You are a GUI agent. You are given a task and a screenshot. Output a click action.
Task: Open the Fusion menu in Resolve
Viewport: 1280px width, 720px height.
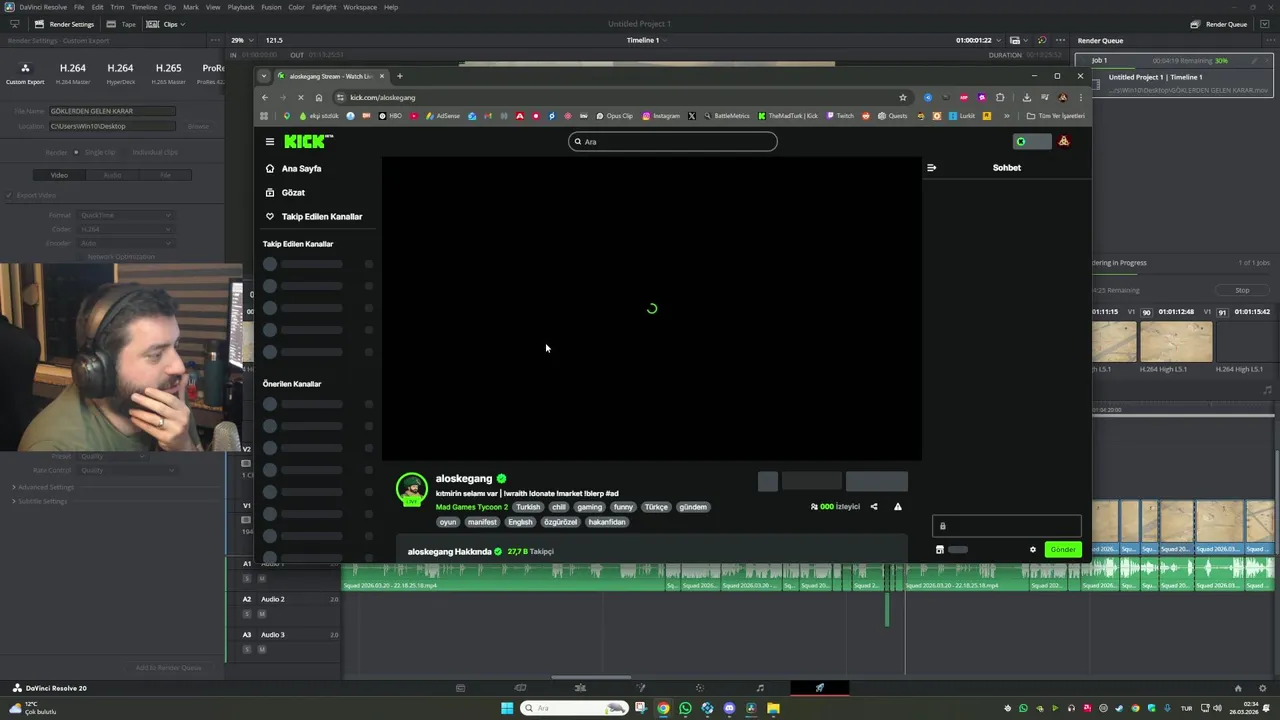pyautogui.click(x=271, y=7)
